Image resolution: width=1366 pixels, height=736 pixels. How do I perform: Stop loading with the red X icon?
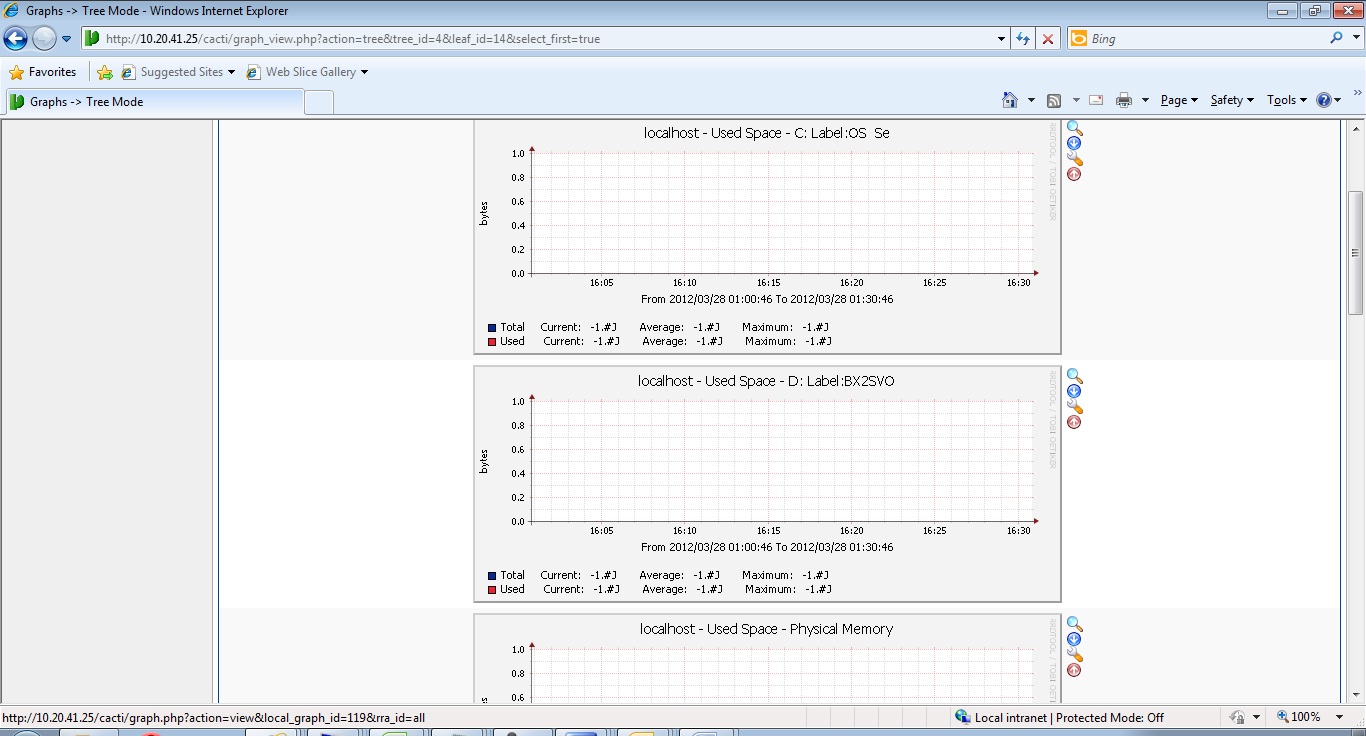click(x=1048, y=39)
